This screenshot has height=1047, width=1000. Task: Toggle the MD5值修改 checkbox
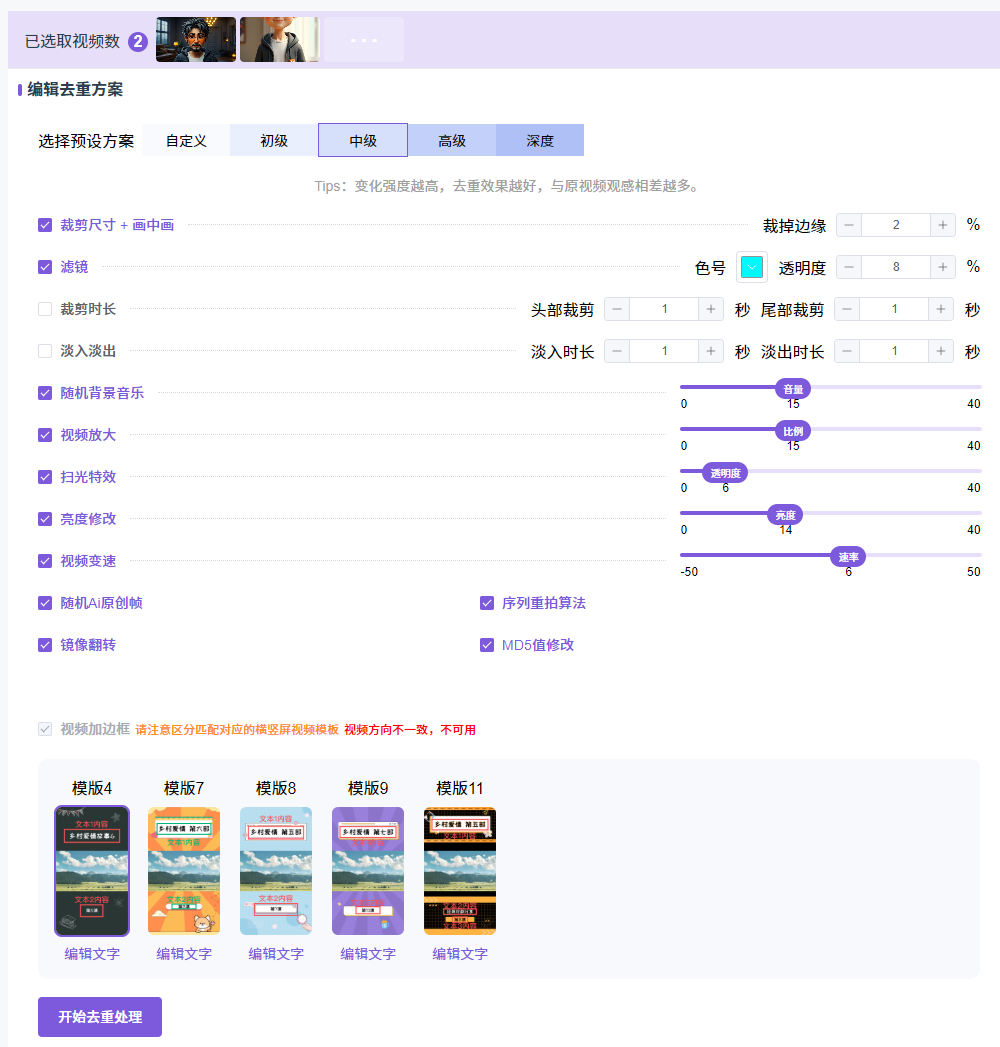pyautogui.click(x=487, y=645)
